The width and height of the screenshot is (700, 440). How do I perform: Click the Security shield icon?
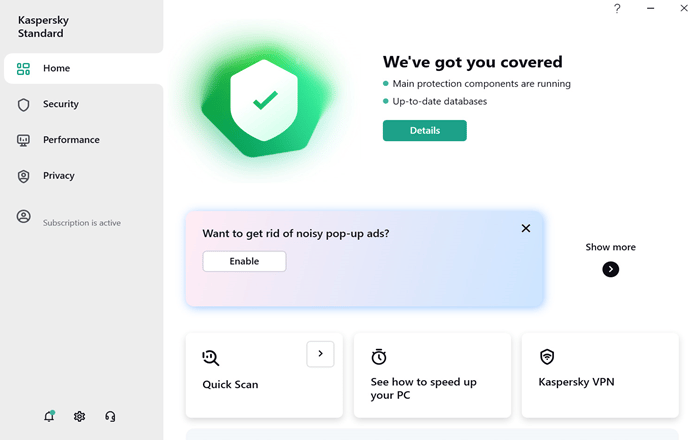[x=24, y=104]
